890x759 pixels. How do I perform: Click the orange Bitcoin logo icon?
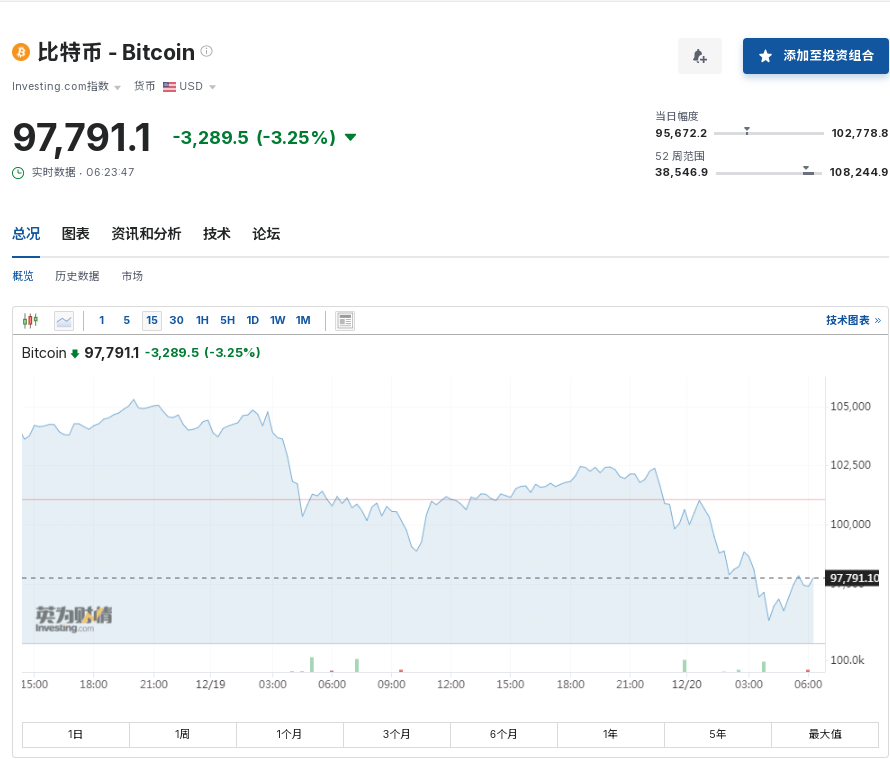pyautogui.click(x=21, y=51)
